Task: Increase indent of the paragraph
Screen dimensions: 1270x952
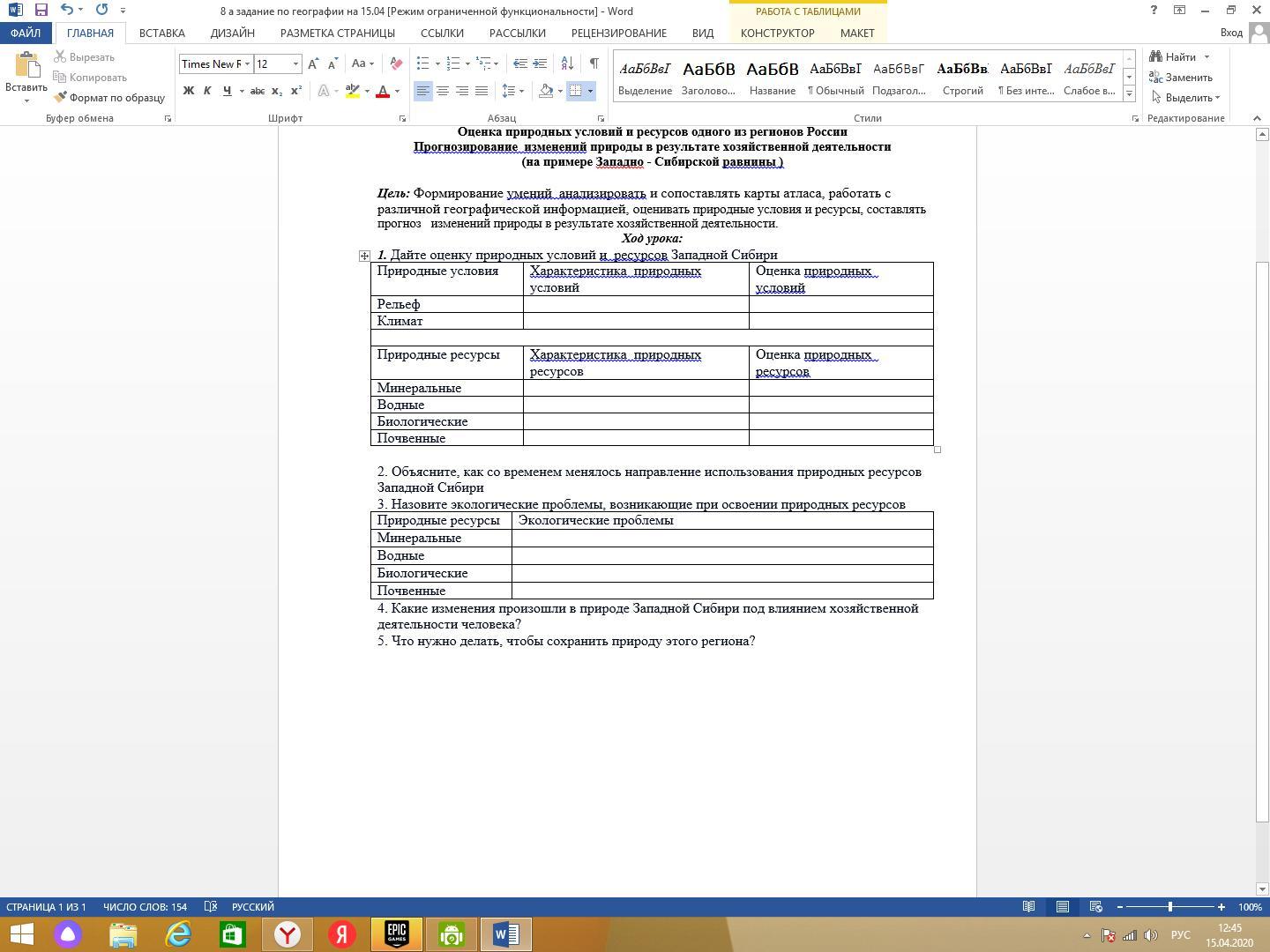Action: click(540, 63)
